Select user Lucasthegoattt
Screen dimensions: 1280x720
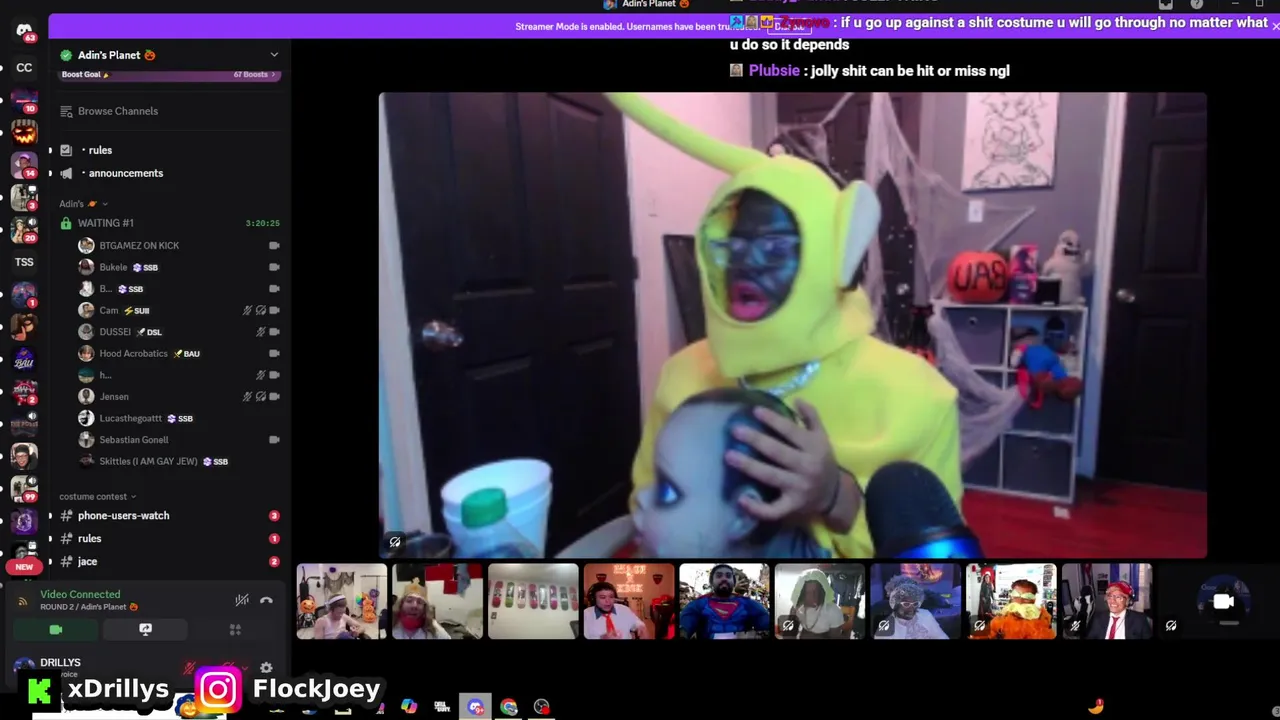click(131, 419)
